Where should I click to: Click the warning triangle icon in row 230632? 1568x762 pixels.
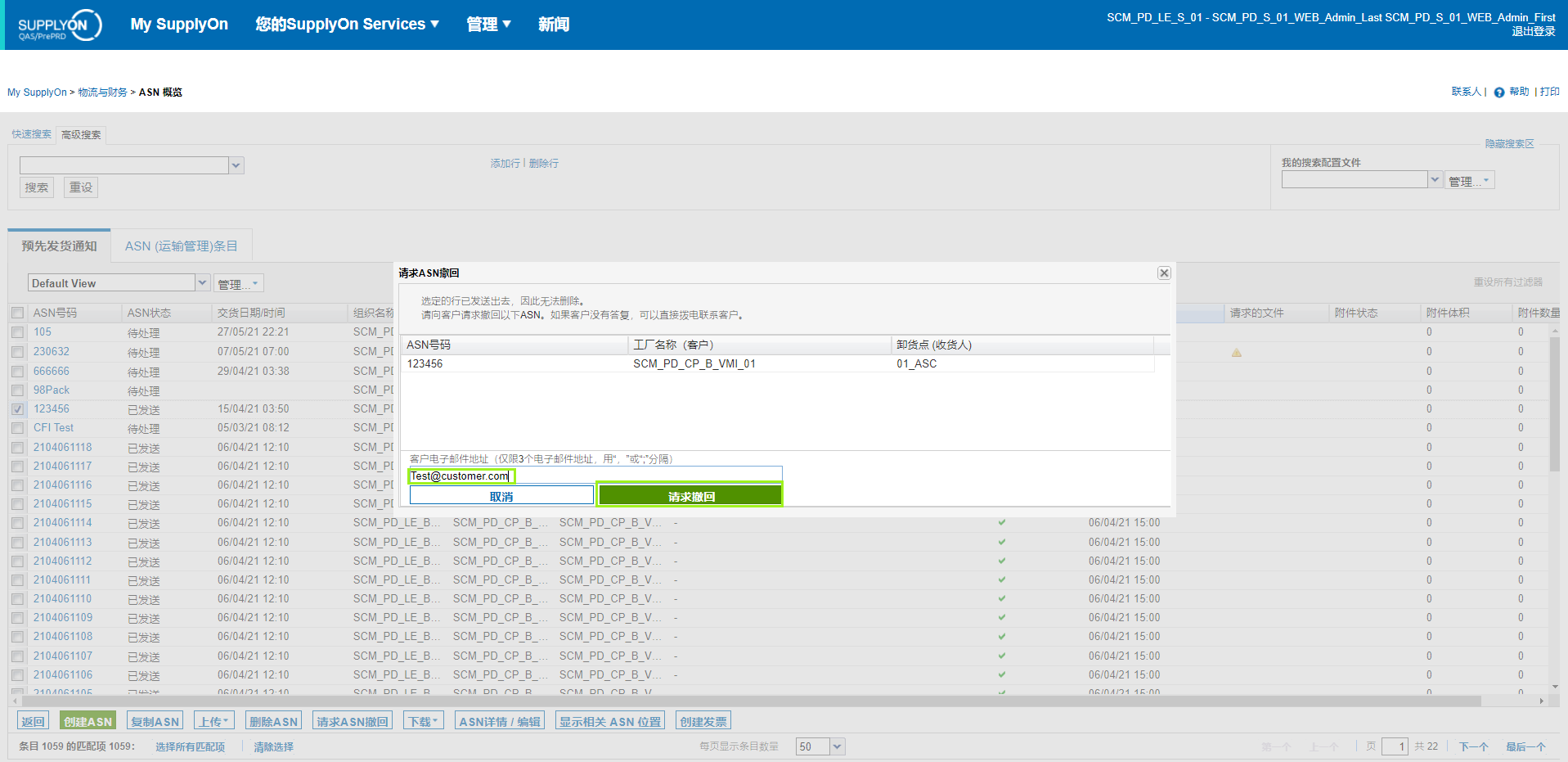click(x=1236, y=353)
